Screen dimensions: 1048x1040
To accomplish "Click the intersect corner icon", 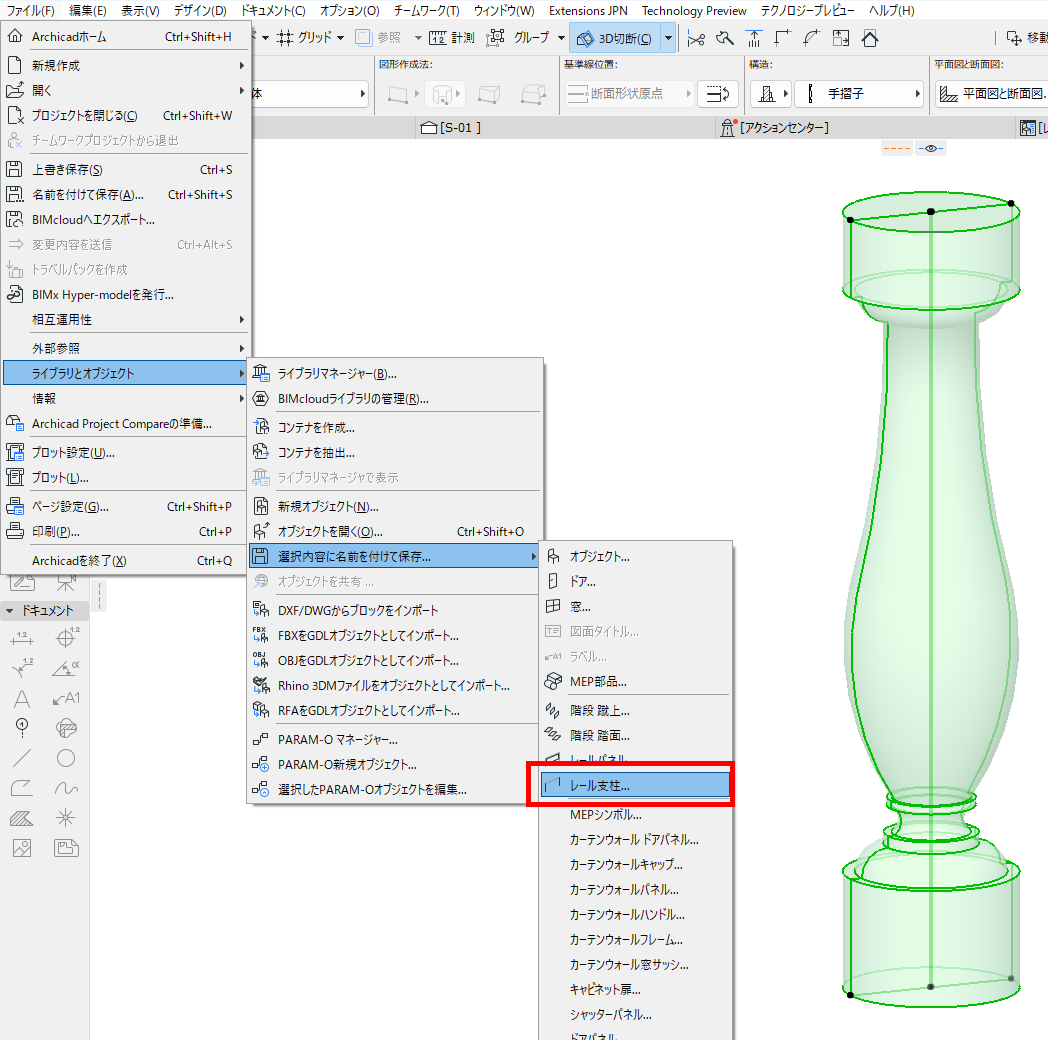I will 782,39.
